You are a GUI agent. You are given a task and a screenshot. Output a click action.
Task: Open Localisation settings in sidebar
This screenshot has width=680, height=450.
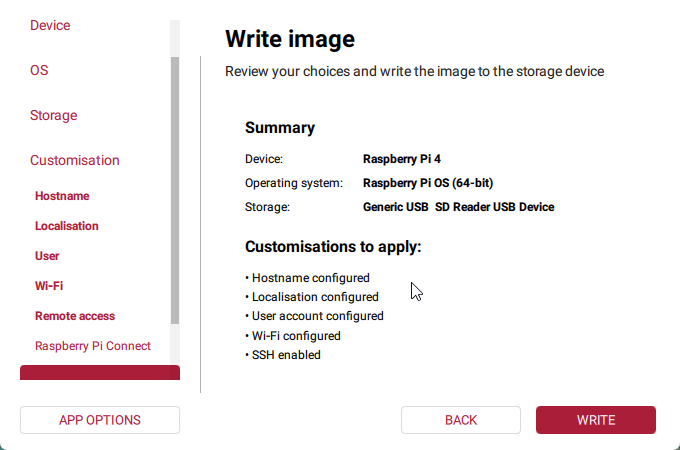pyautogui.click(x=67, y=226)
